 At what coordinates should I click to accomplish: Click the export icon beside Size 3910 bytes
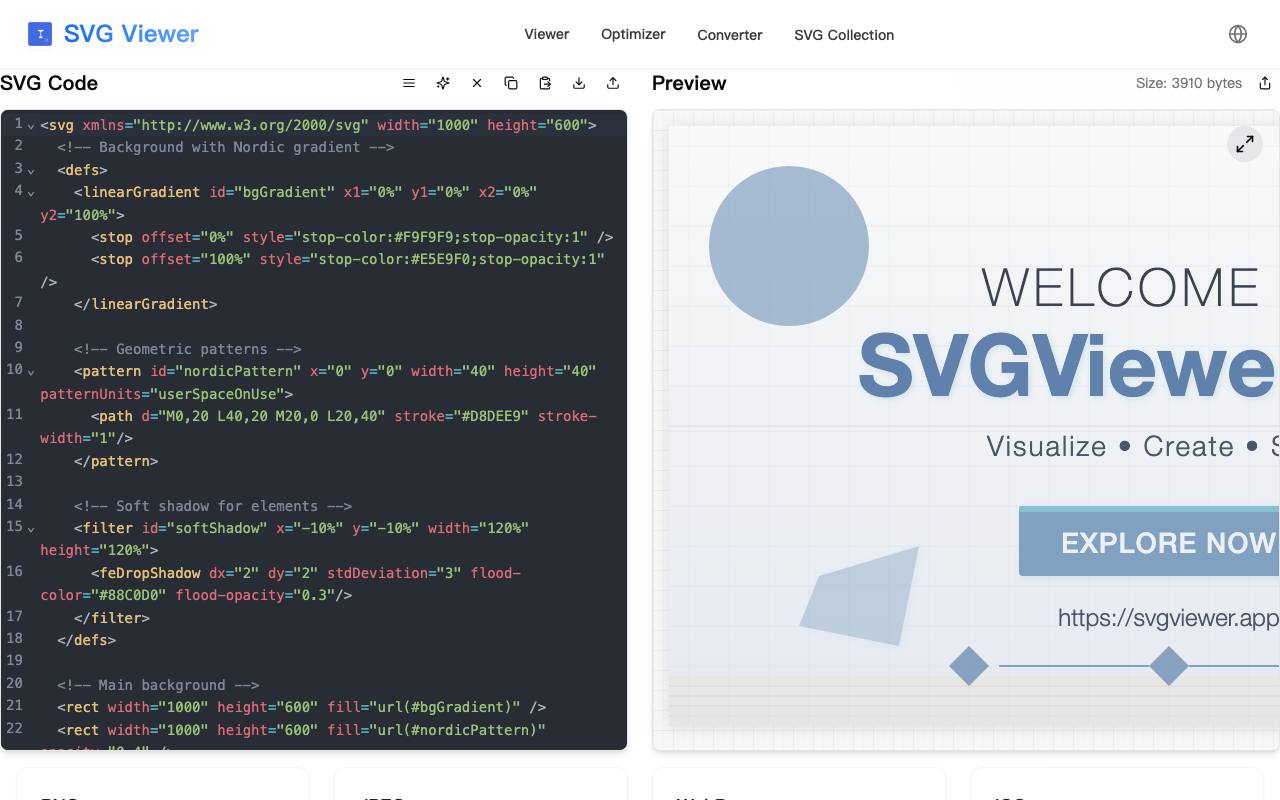(1265, 83)
